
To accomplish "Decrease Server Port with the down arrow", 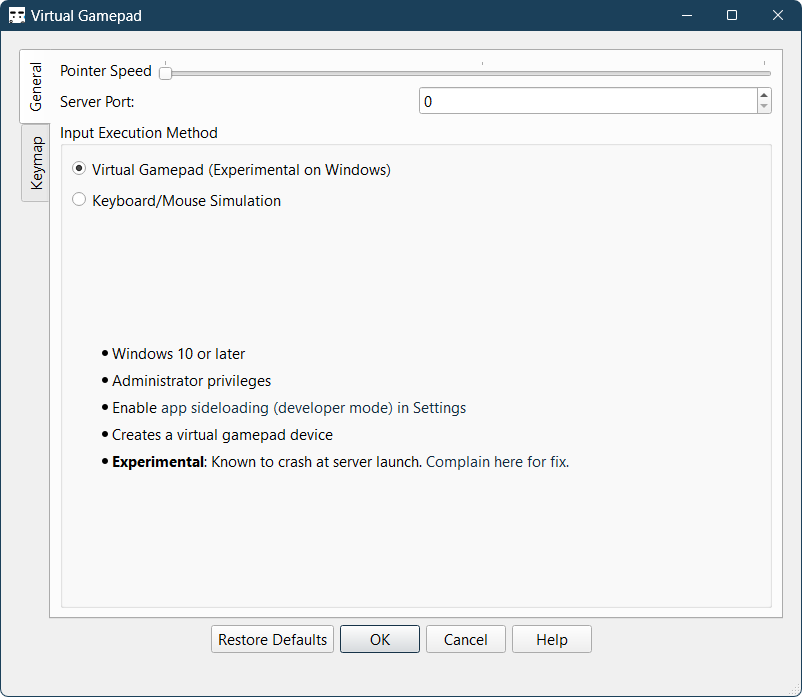I will (x=764, y=107).
